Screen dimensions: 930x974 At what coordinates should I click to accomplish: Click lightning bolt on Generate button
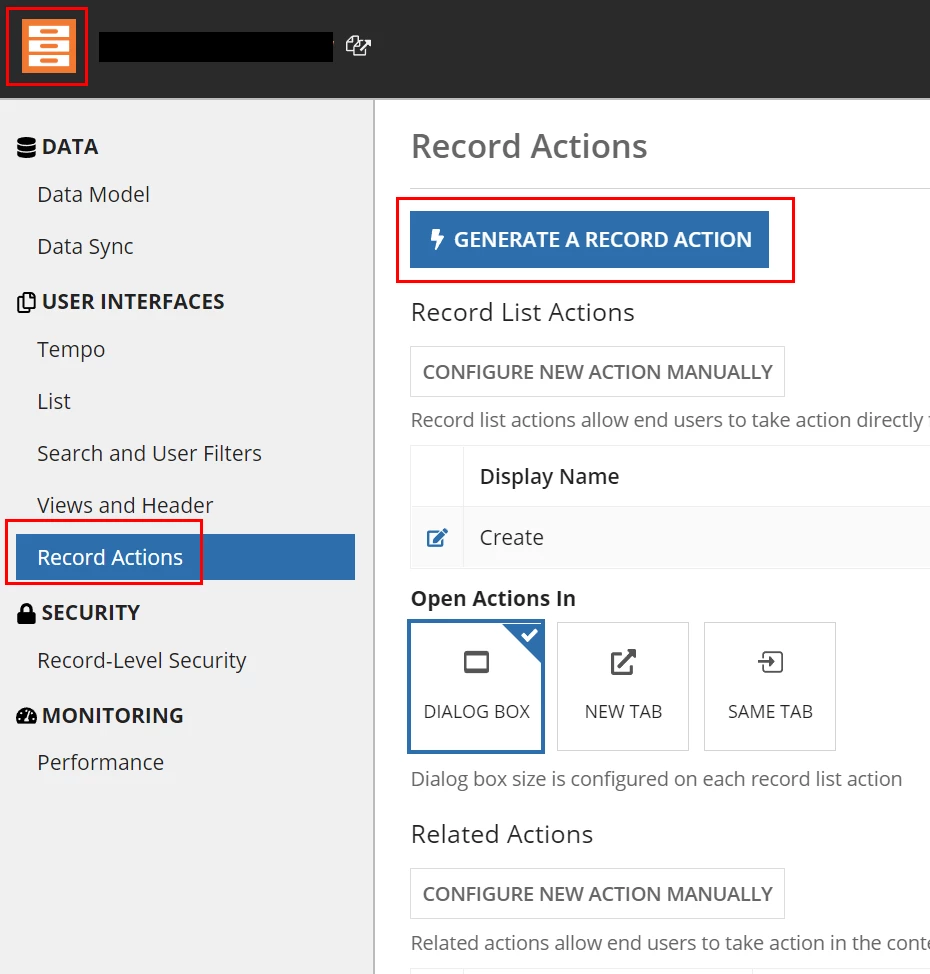(437, 239)
